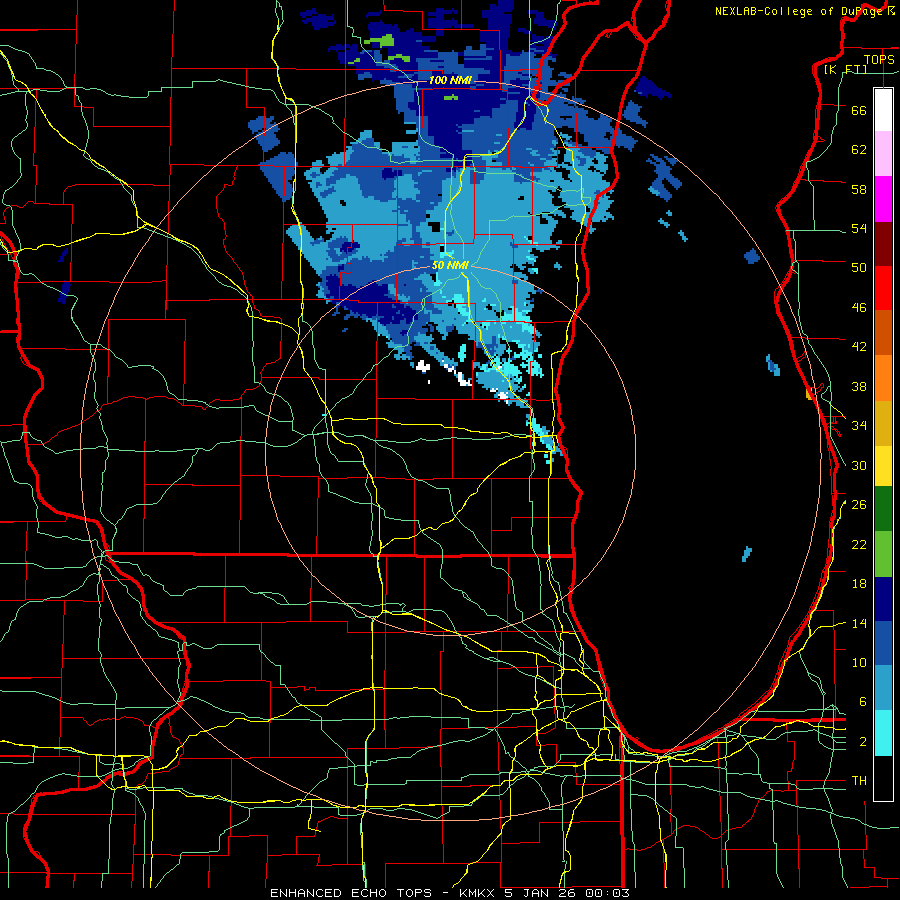Screen dimensions: 900x900
Task: Click the TOPS legend title
Action: (879, 59)
